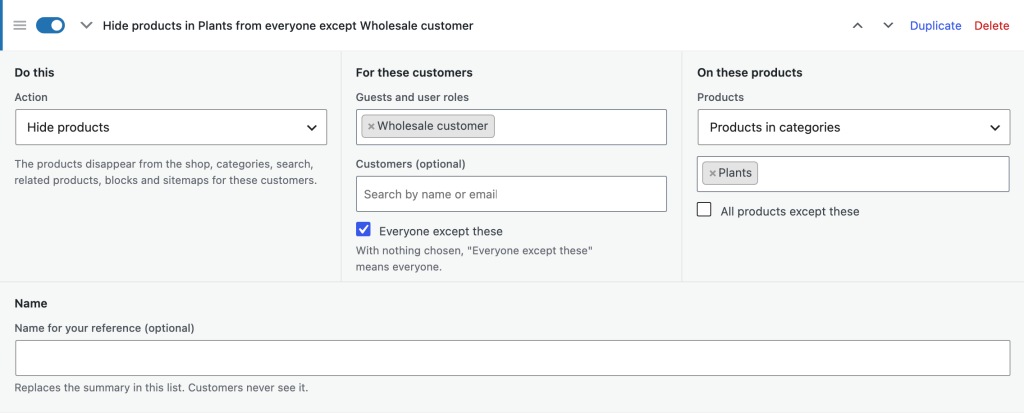Remove the Wholesale customer tag
Image resolution: width=1024 pixels, height=413 pixels.
(x=371, y=127)
